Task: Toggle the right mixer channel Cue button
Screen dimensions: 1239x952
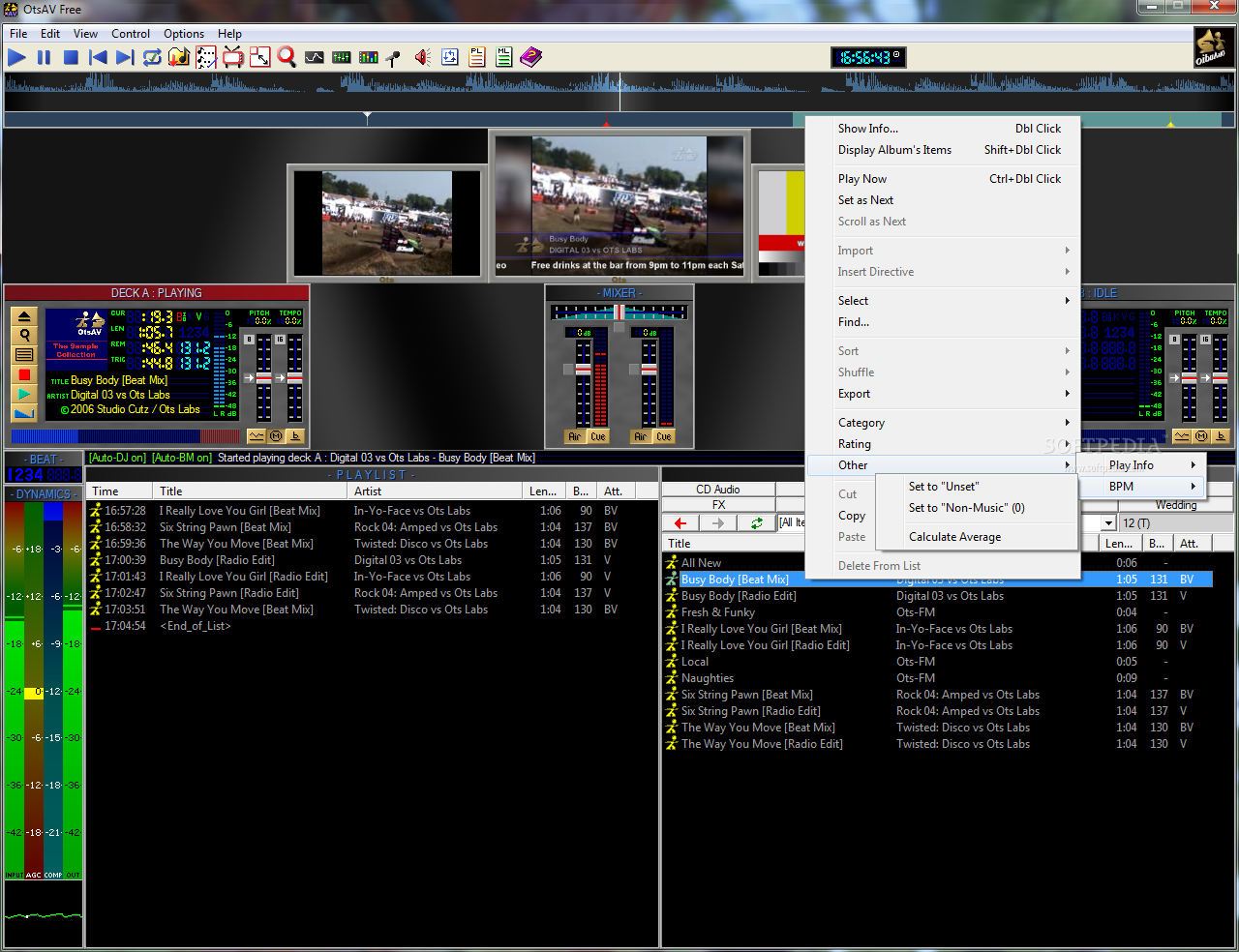Action: pos(663,437)
